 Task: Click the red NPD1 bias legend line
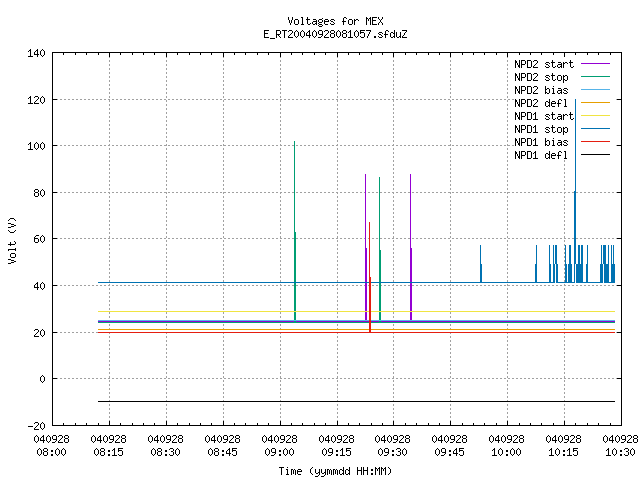(x=596, y=142)
